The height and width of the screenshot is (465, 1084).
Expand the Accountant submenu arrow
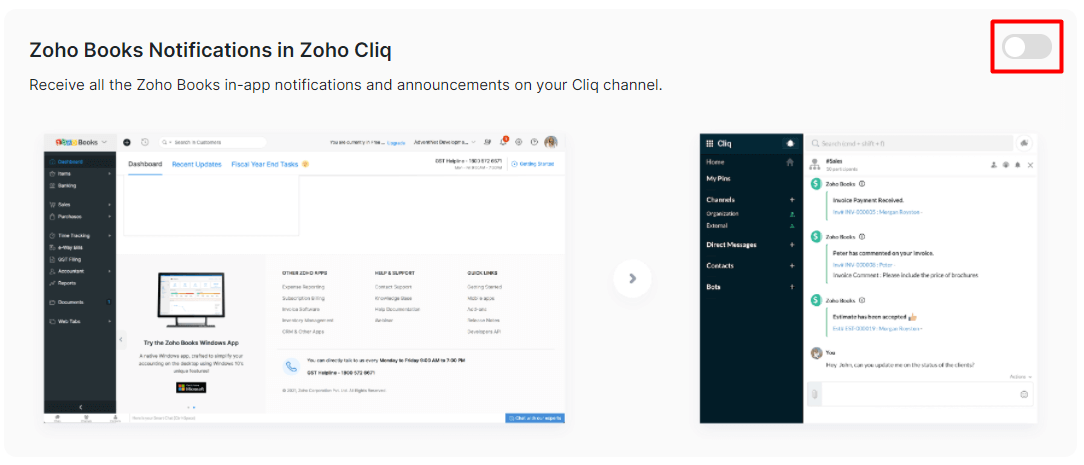coord(109,271)
